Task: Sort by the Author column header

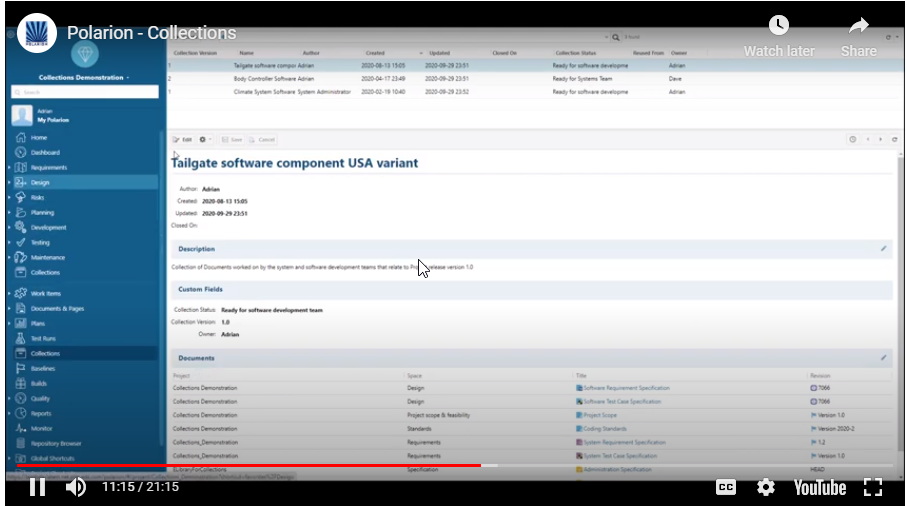Action: pos(311,53)
